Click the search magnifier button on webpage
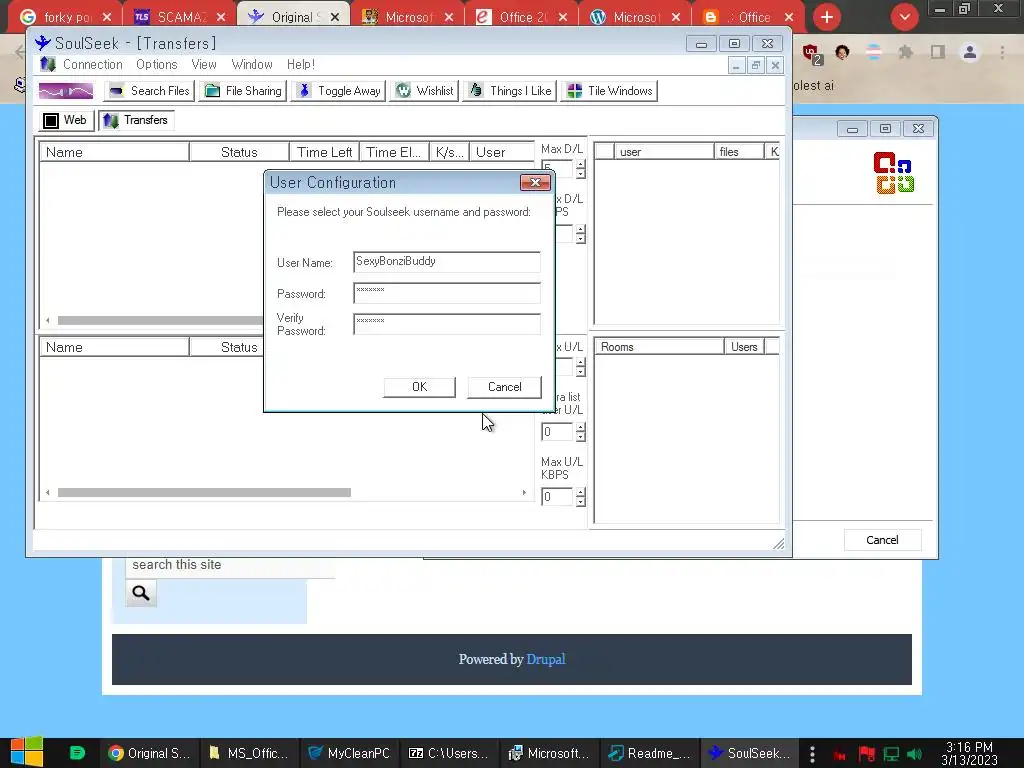Viewport: 1024px width, 768px height. 141,593
